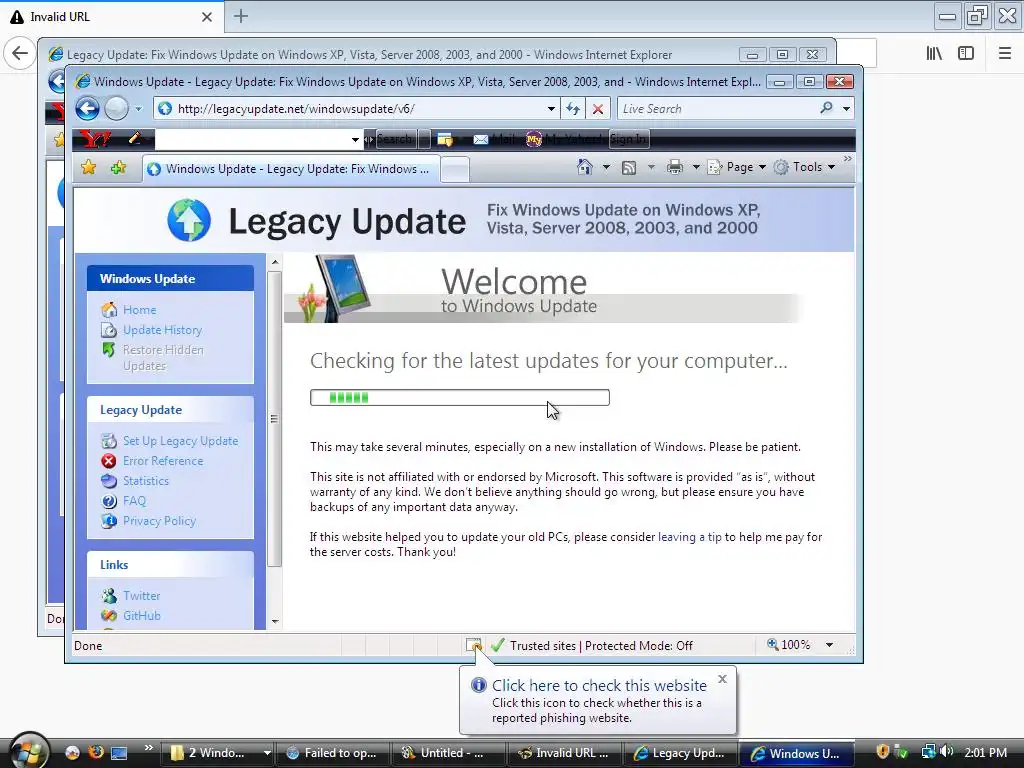The image size is (1024, 768).
Task: Open Restore Hidden Updates link
Action: [x=163, y=358]
